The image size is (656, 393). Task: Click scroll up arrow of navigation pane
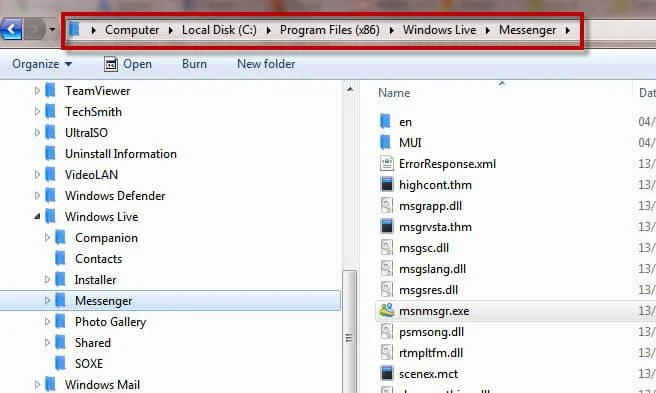350,89
